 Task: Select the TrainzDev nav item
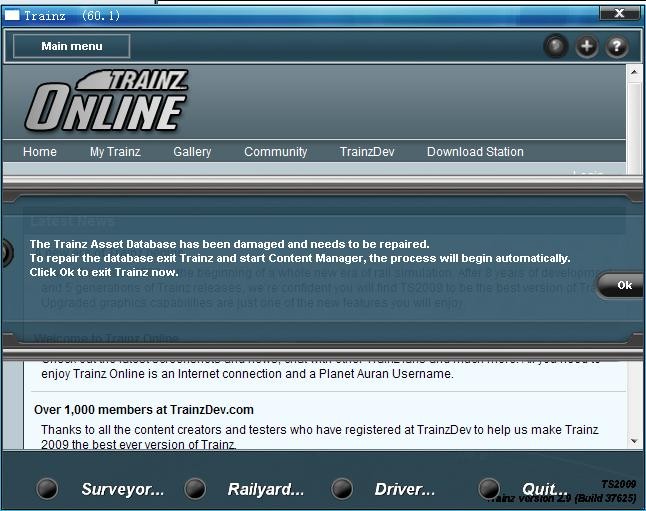coord(367,152)
